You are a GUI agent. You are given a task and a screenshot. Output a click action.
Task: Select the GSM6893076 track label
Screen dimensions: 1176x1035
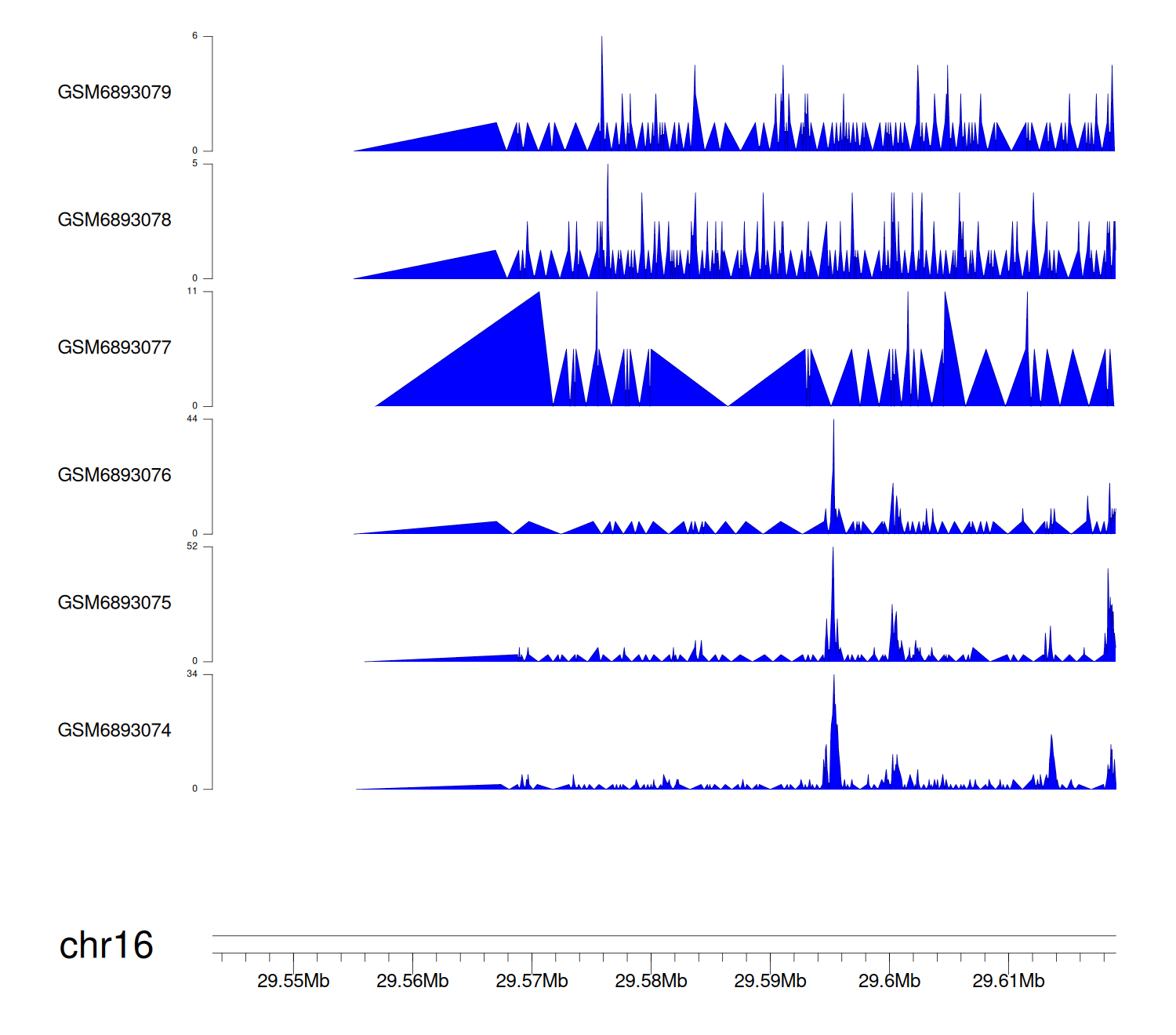(114, 475)
